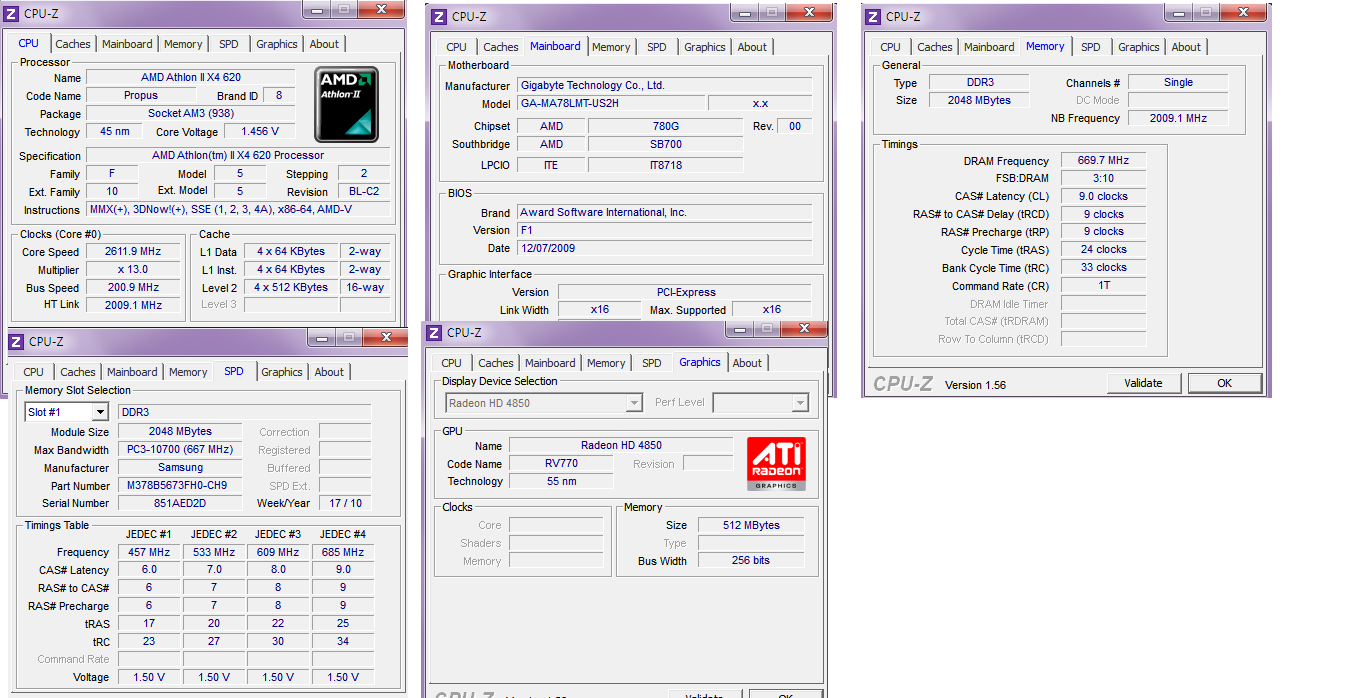Open About tab in the SPD window

(329, 372)
